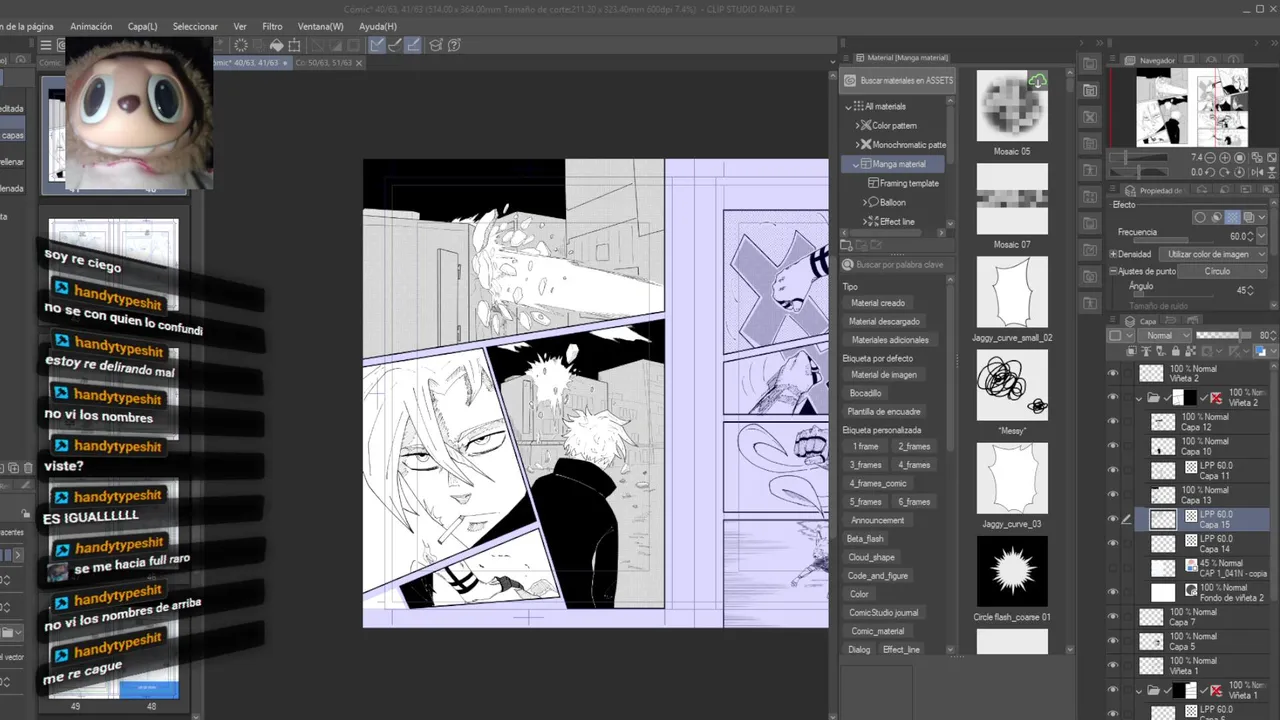
Task: Collapse the Ajustes de punto section
Action: click(x=1113, y=271)
